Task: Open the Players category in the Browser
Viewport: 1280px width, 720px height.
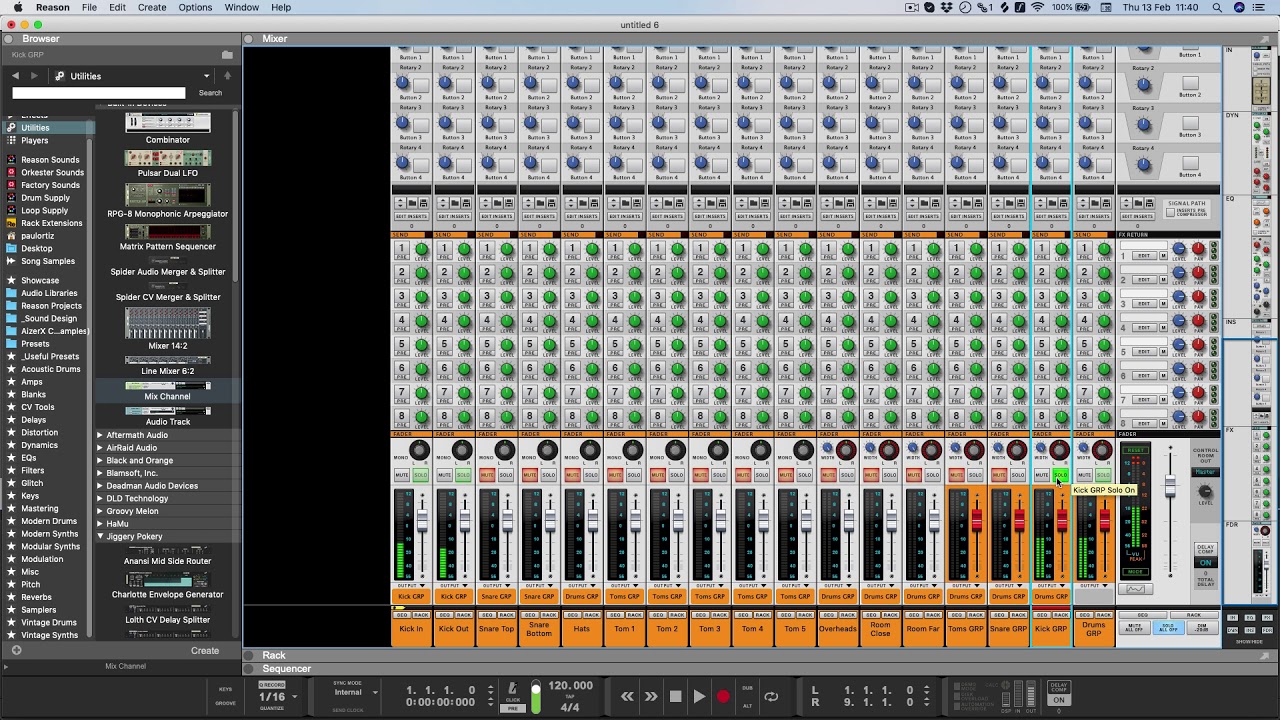Action: click(34, 141)
